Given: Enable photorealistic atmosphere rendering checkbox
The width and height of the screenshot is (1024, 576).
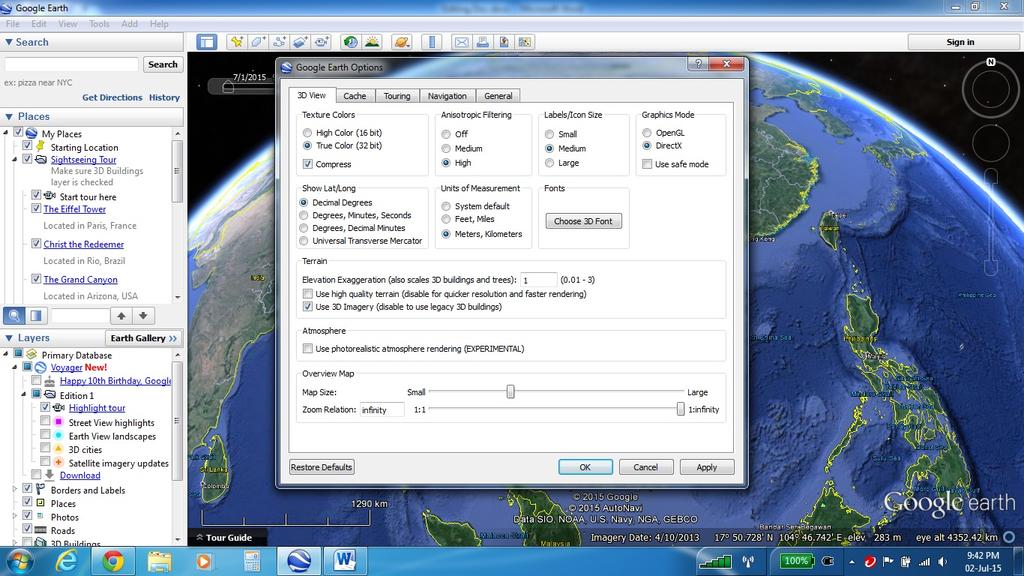Looking at the screenshot, I should (308, 349).
